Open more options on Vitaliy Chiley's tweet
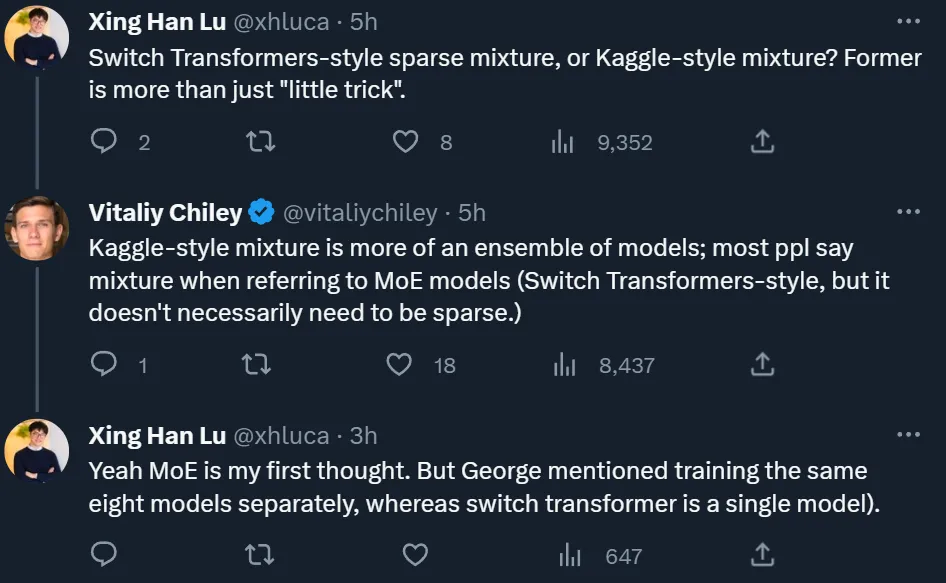This screenshot has height=583, width=946. (908, 212)
